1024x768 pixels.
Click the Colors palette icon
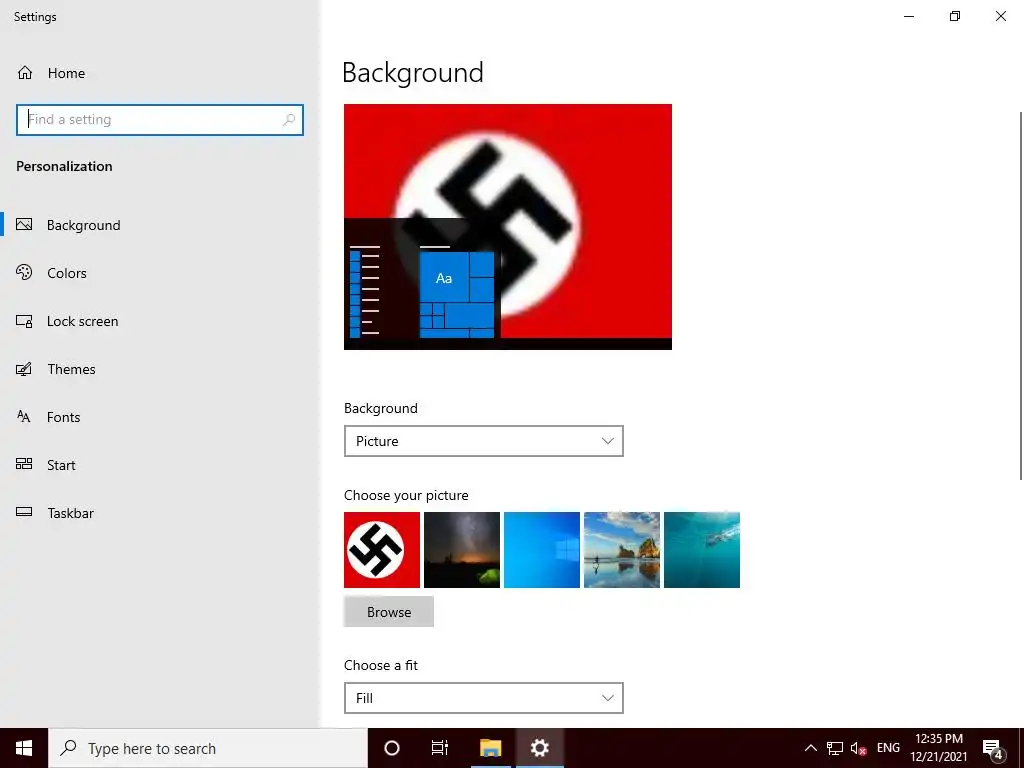pos(24,272)
